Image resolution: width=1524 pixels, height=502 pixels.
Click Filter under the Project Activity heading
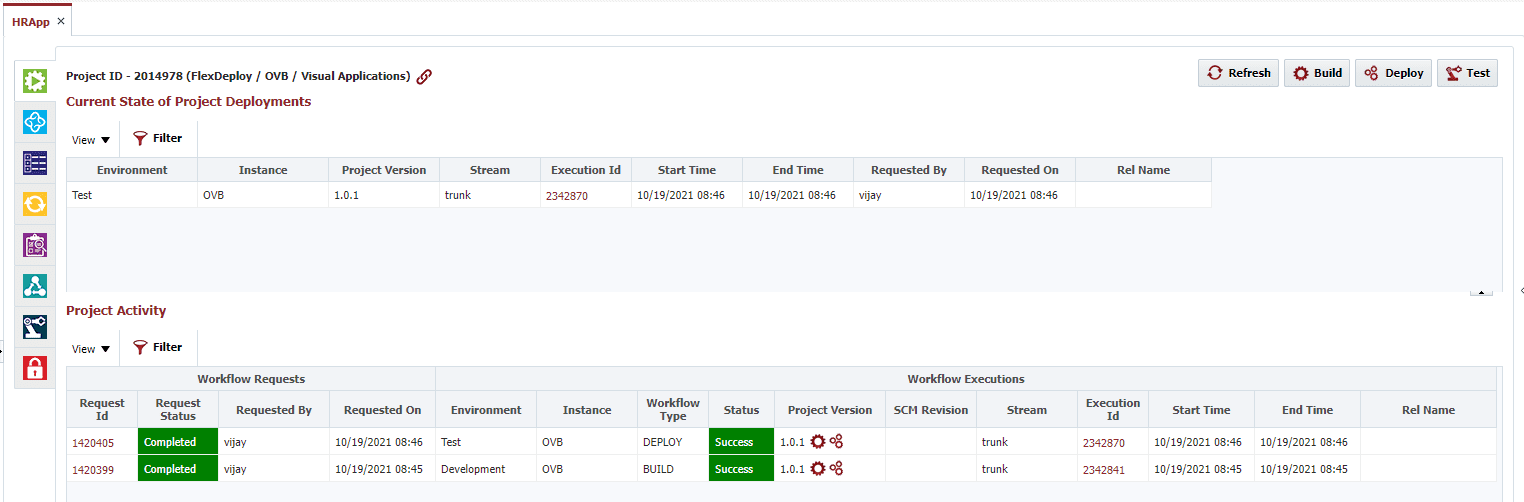(x=158, y=347)
